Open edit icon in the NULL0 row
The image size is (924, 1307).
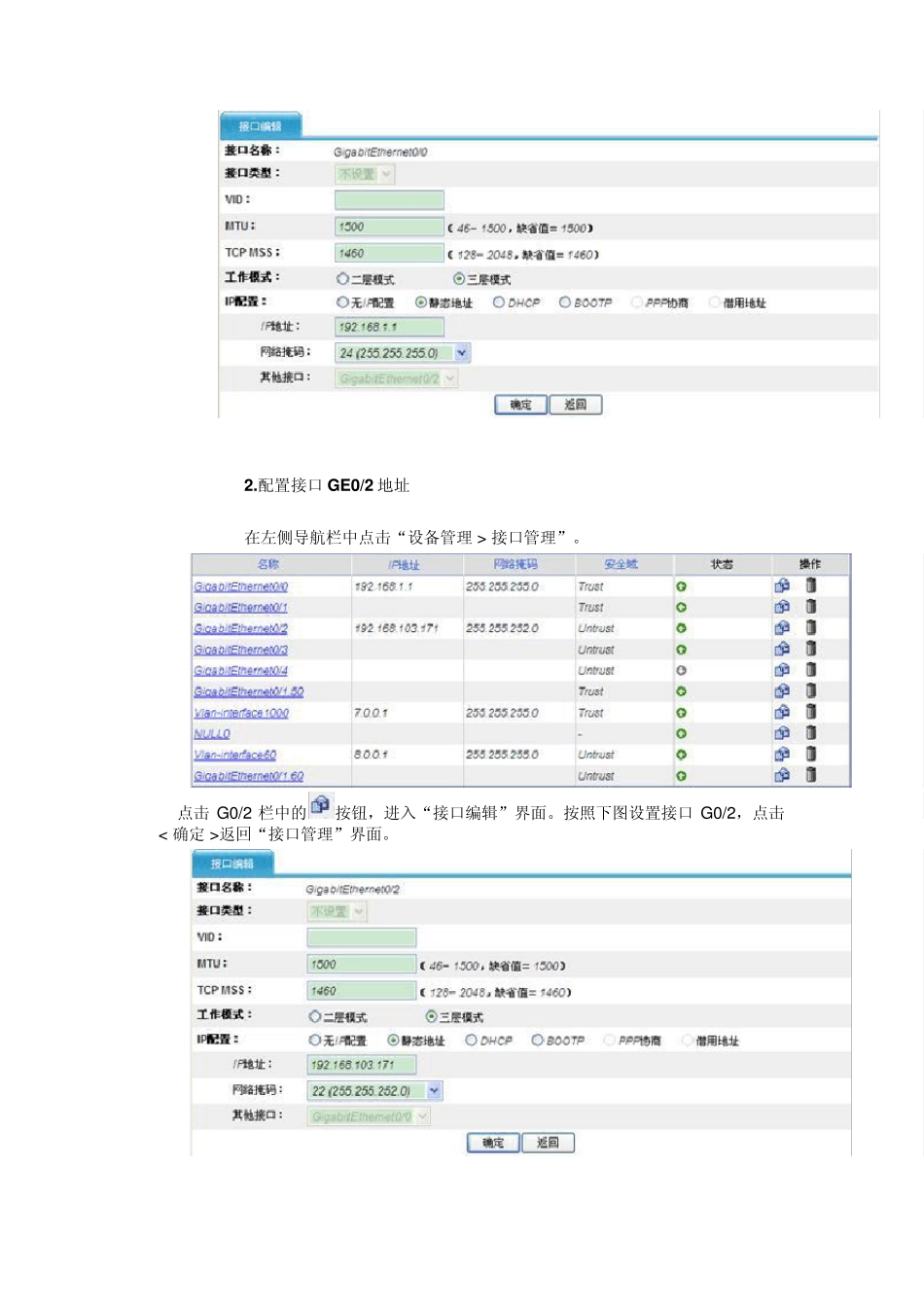coord(781,733)
